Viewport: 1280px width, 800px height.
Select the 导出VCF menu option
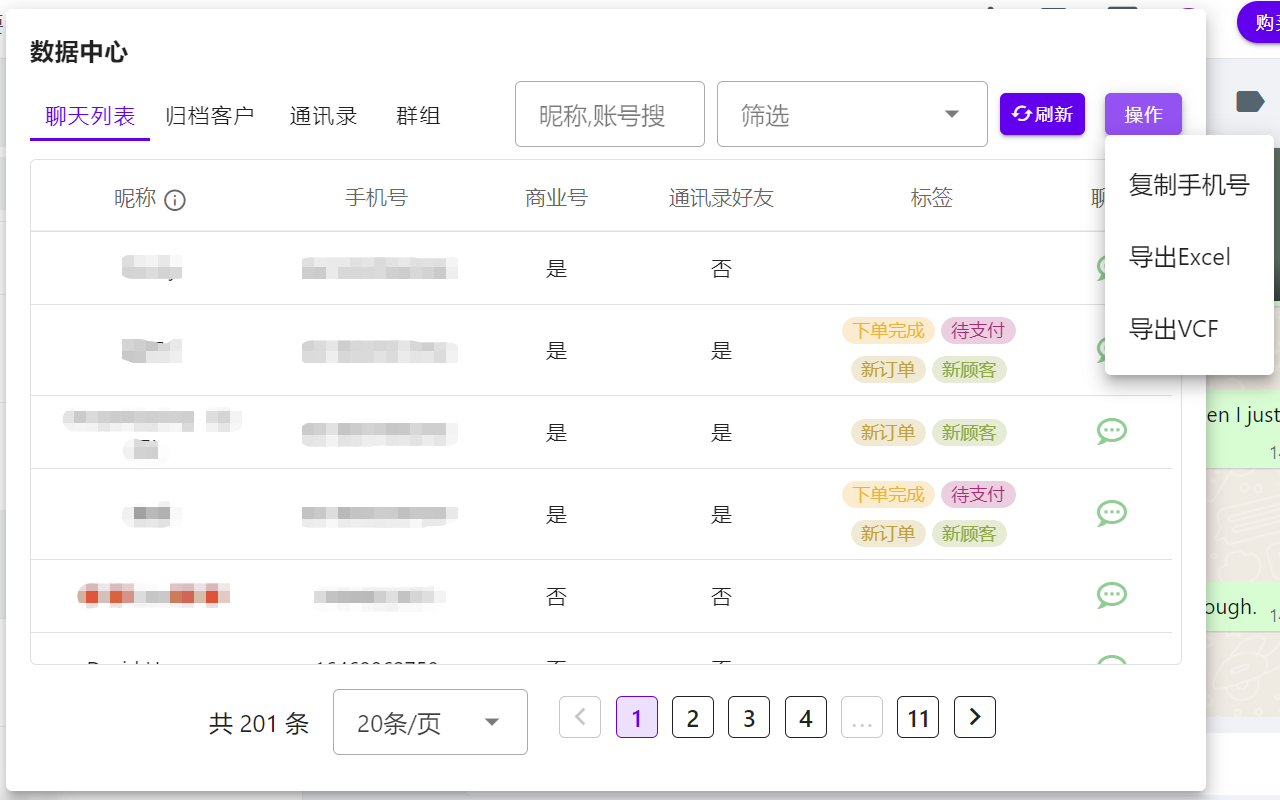1173,328
